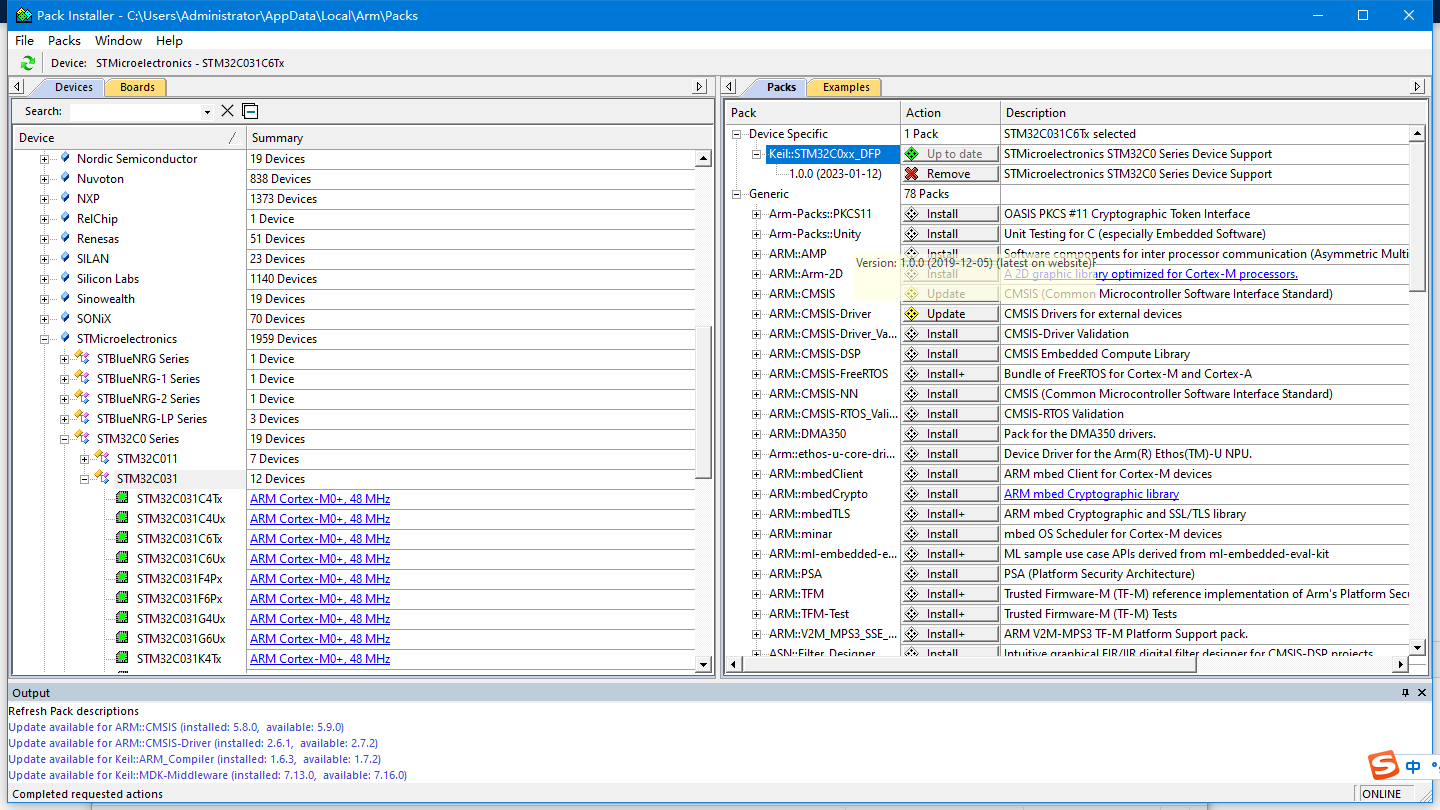Click the Nordic Semiconductor vendor icon
Screen dimensions: 1440x810
click(x=65, y=158)
